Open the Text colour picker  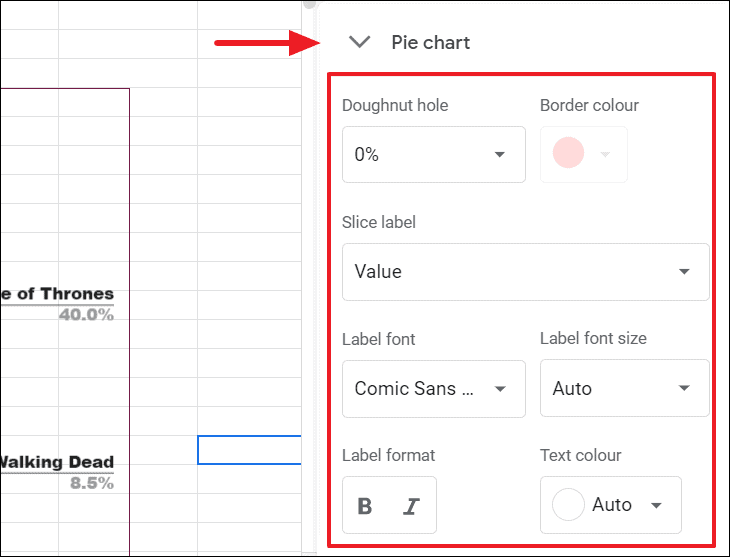click(610, 505)
